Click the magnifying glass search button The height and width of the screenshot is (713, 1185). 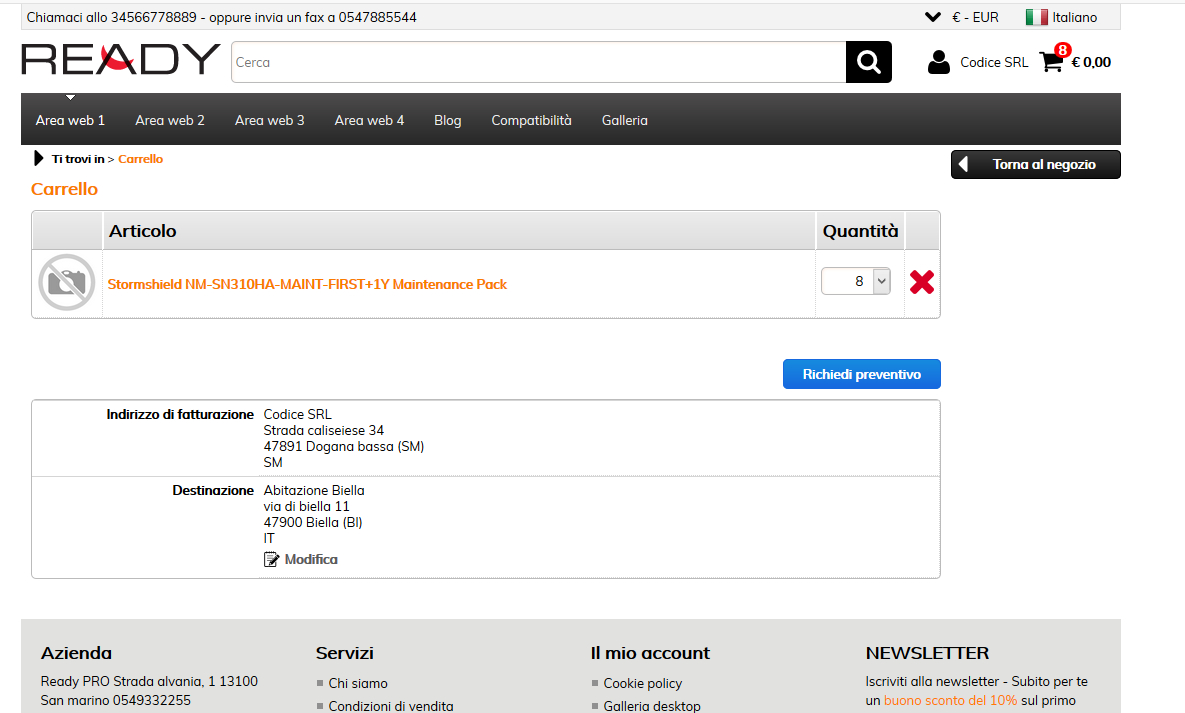click(868, 62)
